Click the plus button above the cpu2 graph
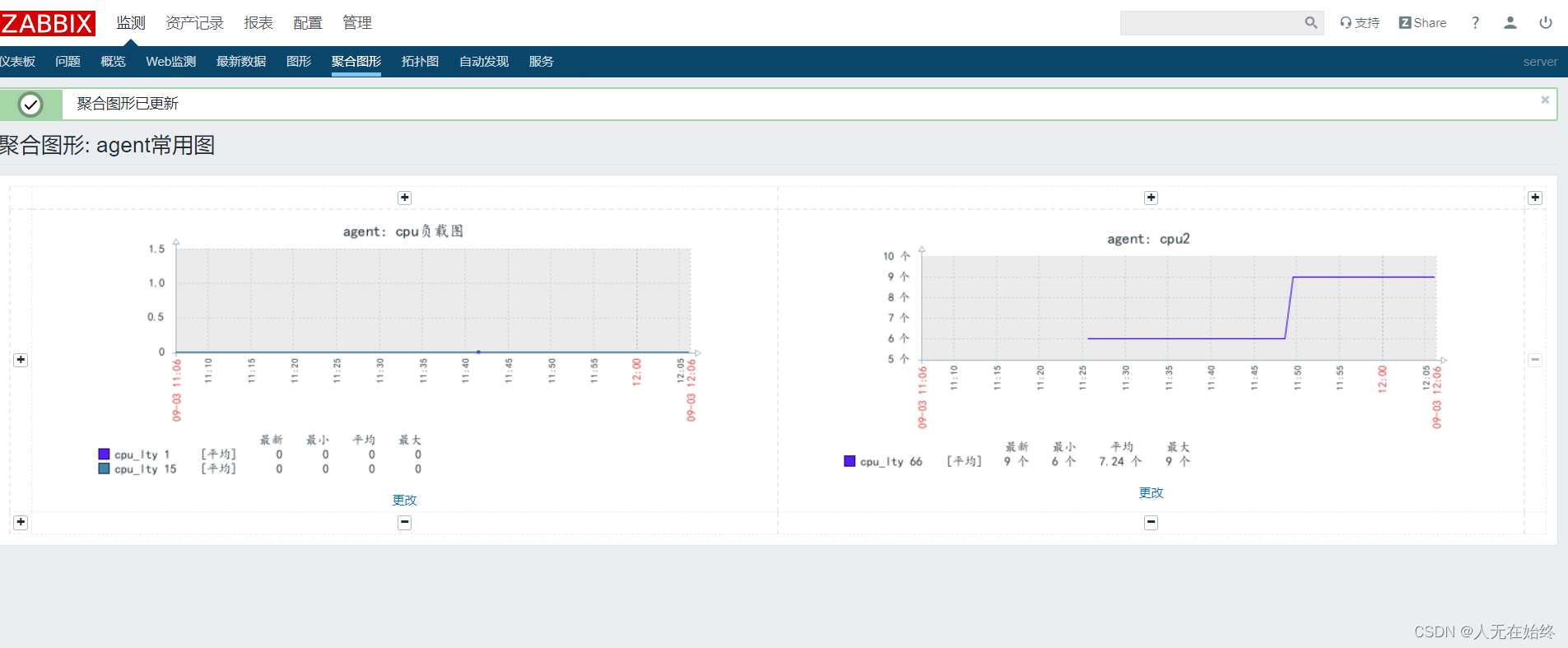Screen dimensions: 1568x648 [1152, 198]
